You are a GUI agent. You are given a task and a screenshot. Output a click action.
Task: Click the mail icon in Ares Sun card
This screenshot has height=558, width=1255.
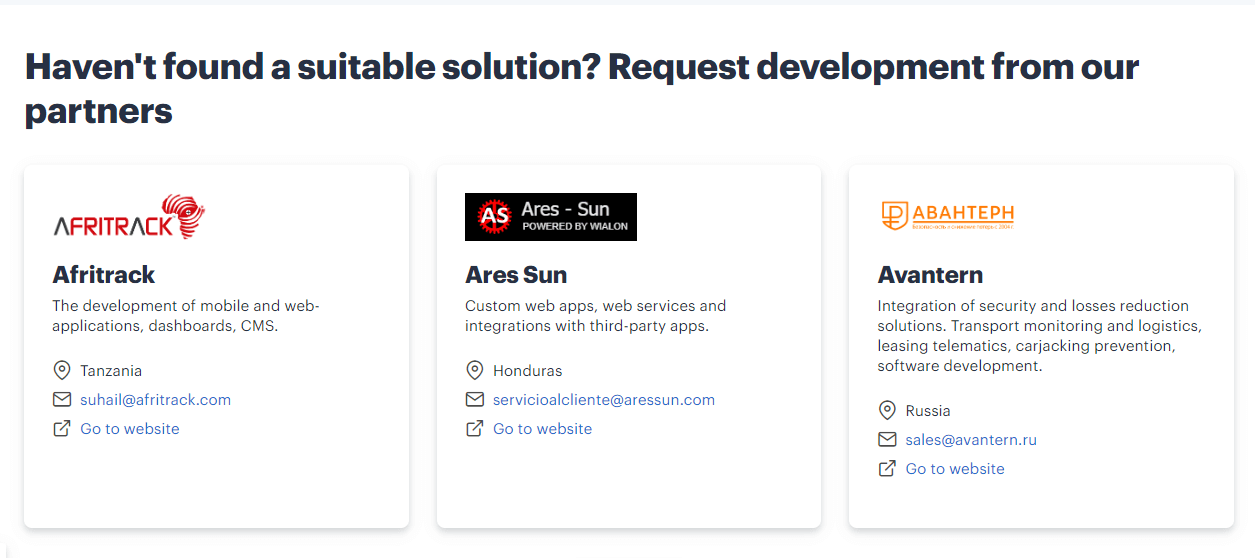click(475, 400)
